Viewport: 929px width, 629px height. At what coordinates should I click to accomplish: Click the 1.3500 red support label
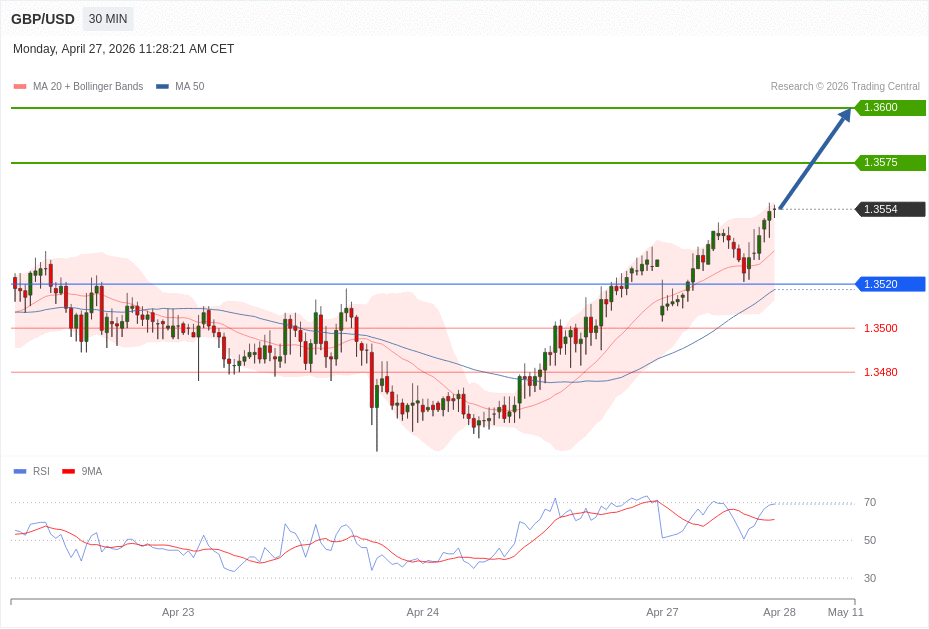coord(880,328)
